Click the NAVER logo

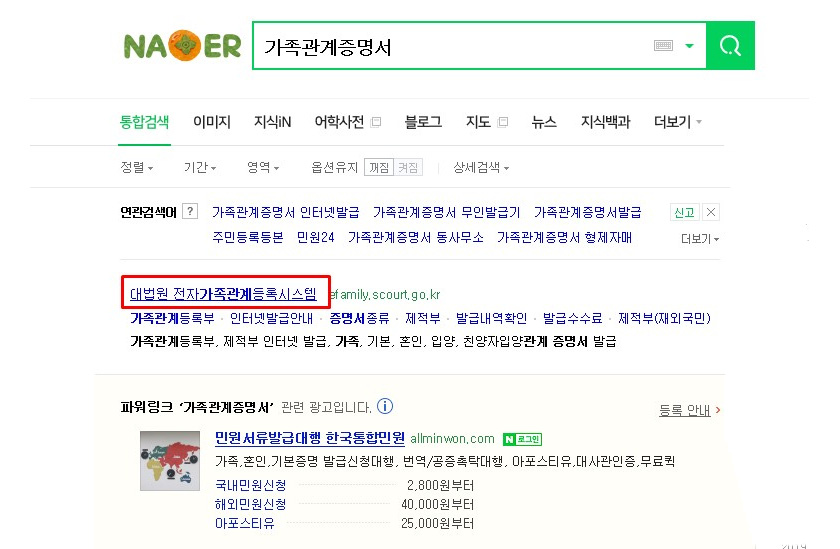(183, 46)
